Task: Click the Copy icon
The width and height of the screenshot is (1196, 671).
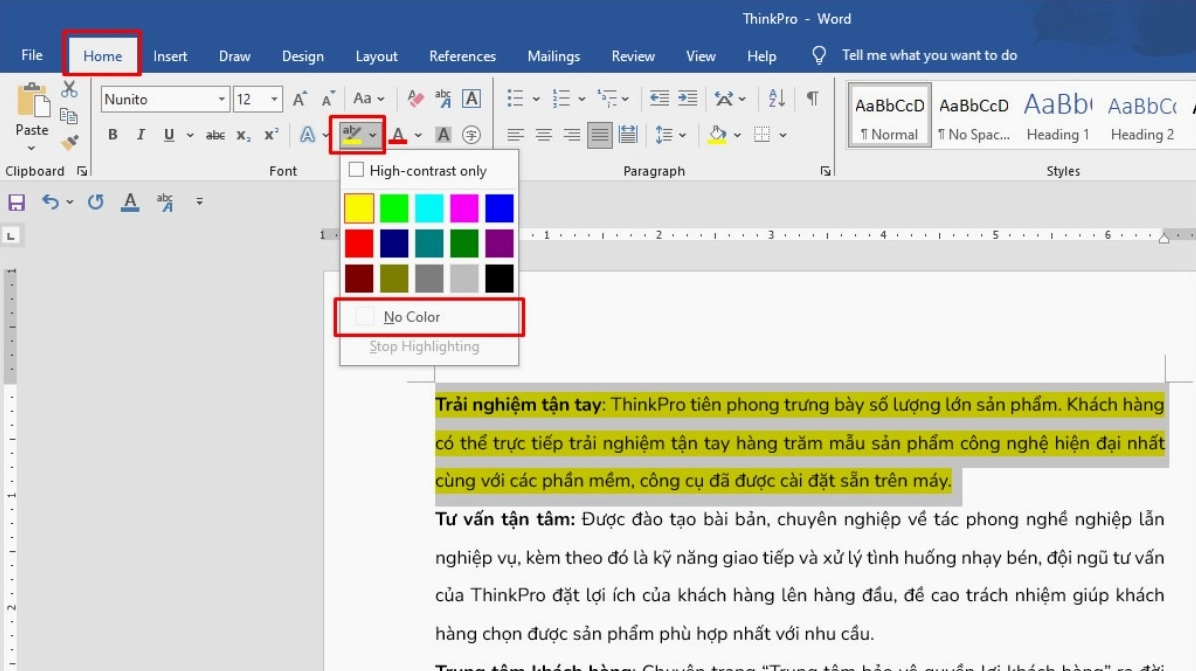Action: click(x=69, y=116)
